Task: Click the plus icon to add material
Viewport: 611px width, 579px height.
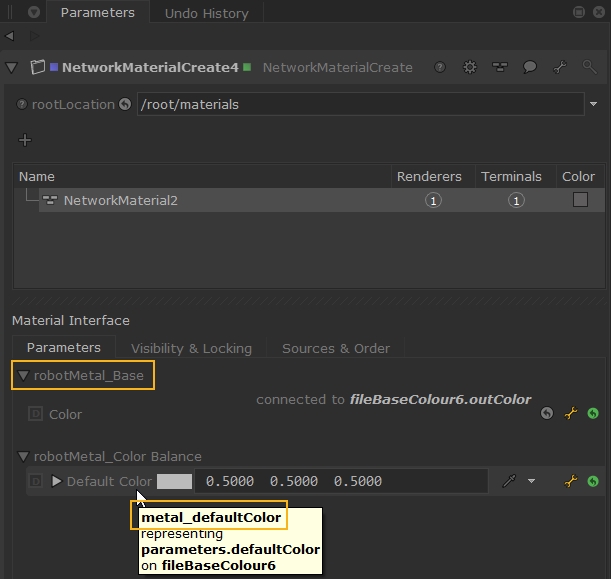Action: (25, 140)
